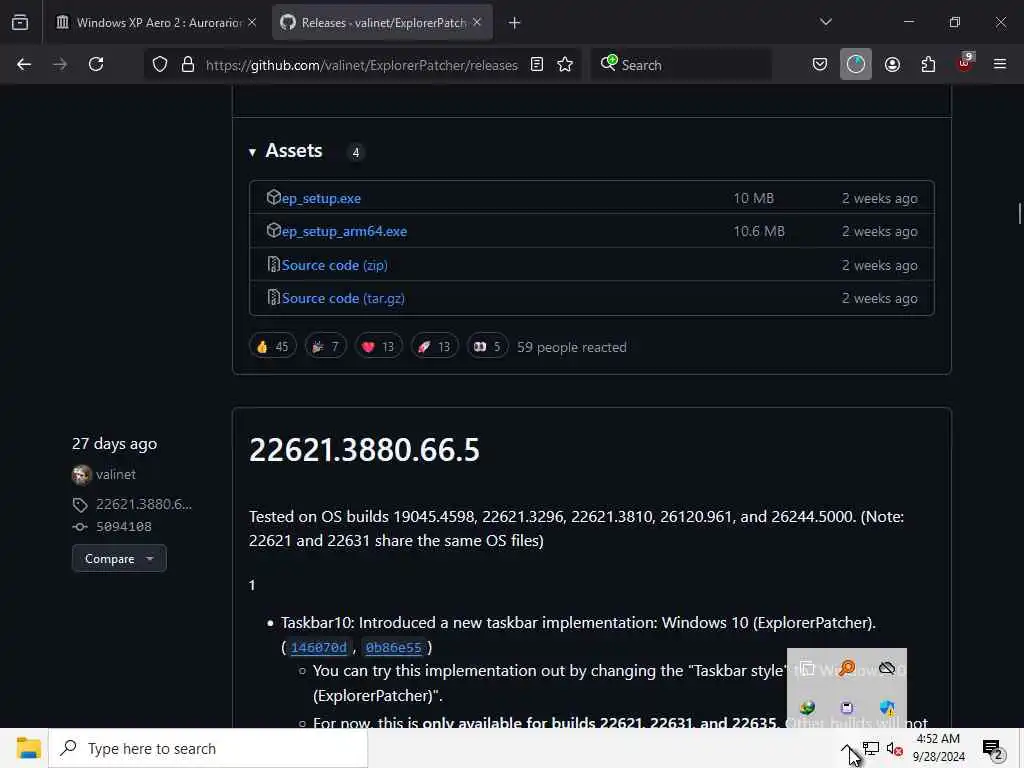Collapse the Assets disclosure triangle
Image resolution: width=1024 pixels, height=768 pixels.
click(252, 152)
